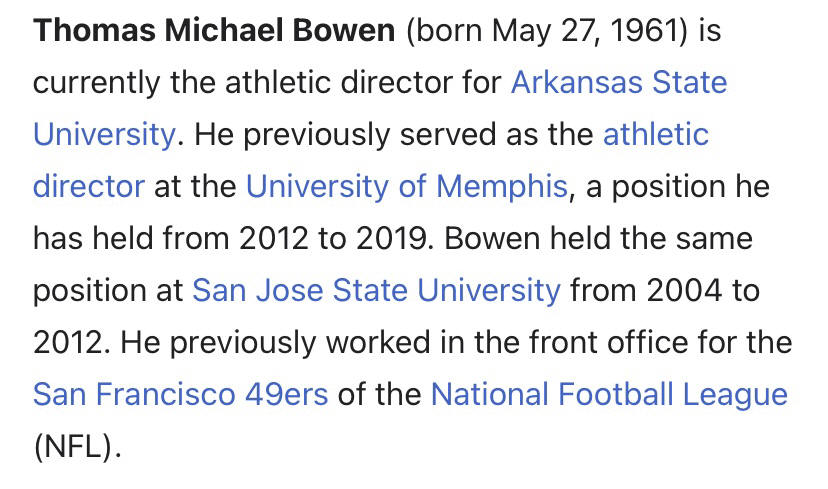Click the phrase 'from 2004 to'
828x489 pixels.
665,290
